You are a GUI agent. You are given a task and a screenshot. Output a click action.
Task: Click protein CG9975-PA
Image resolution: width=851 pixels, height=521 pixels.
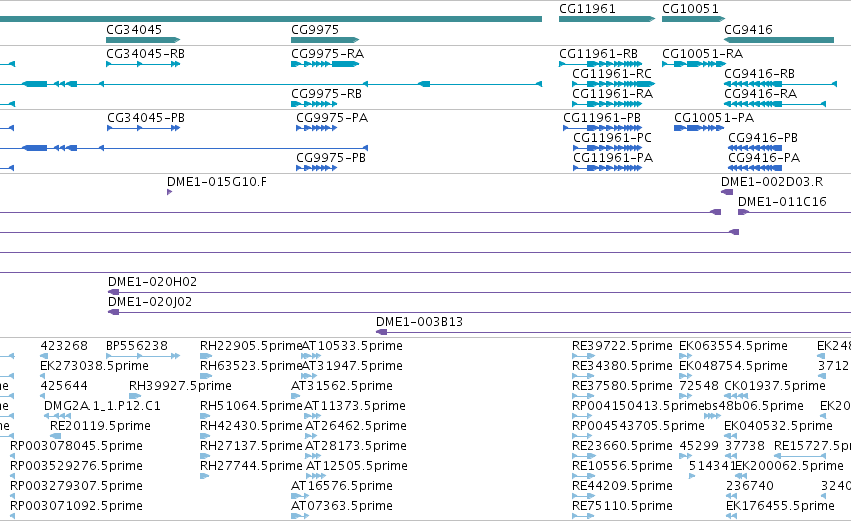pos(316,128)
